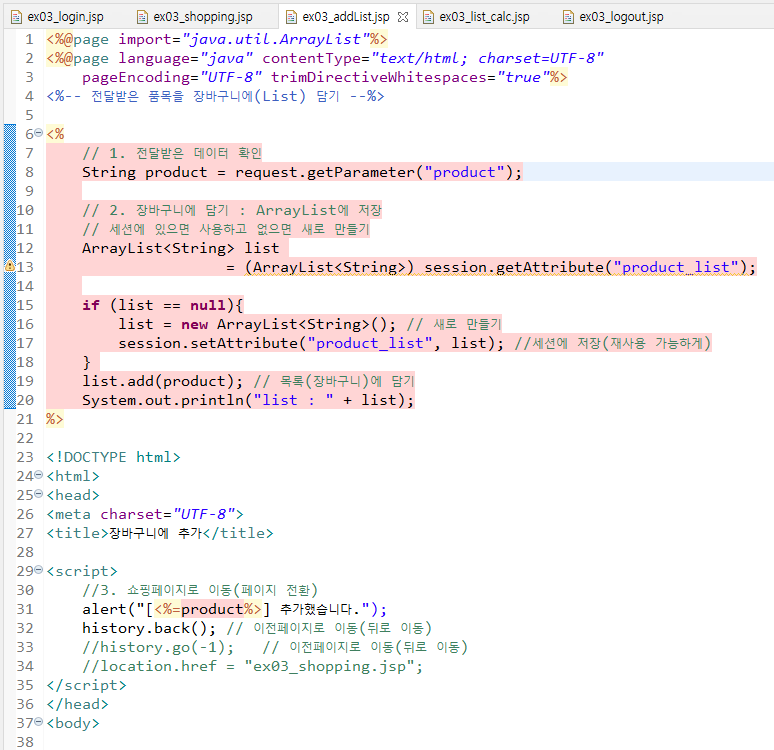Image resolution: width=774 pixels, height=750 pixels.
Task: Collapse the scriptlet block at line 6
Action: 39,133
